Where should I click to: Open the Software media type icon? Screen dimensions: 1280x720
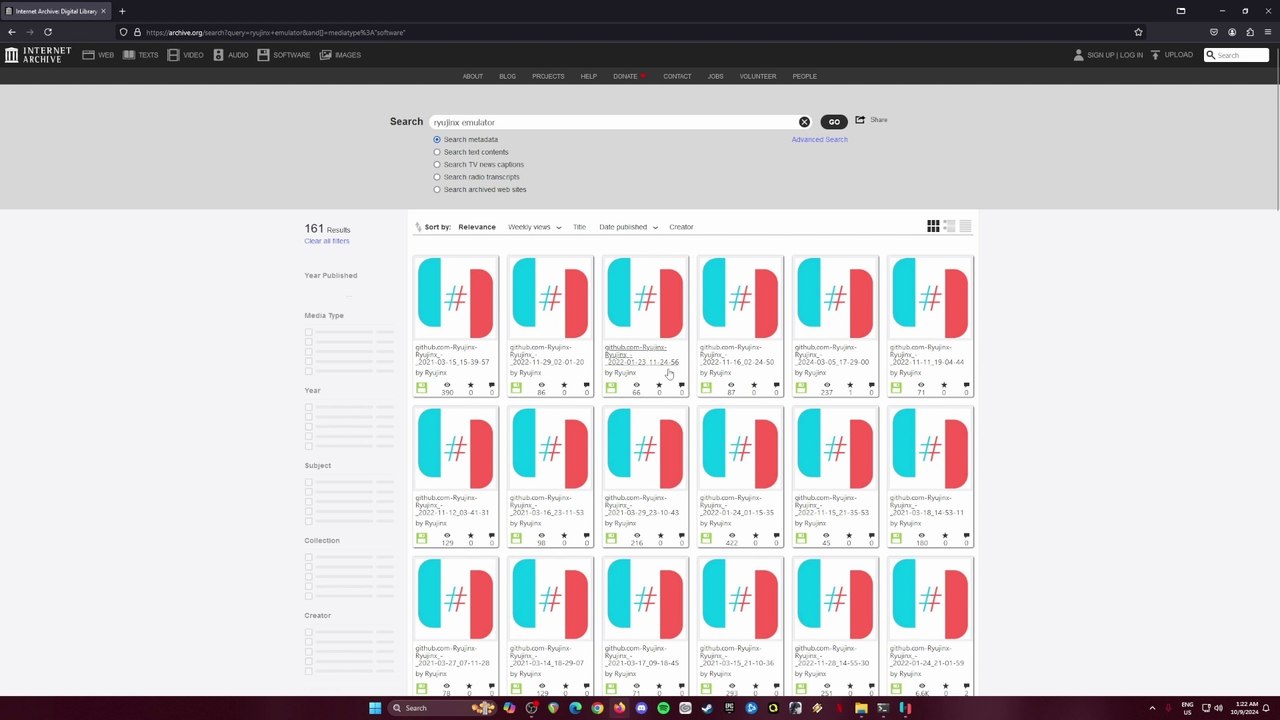coord(263,55)
